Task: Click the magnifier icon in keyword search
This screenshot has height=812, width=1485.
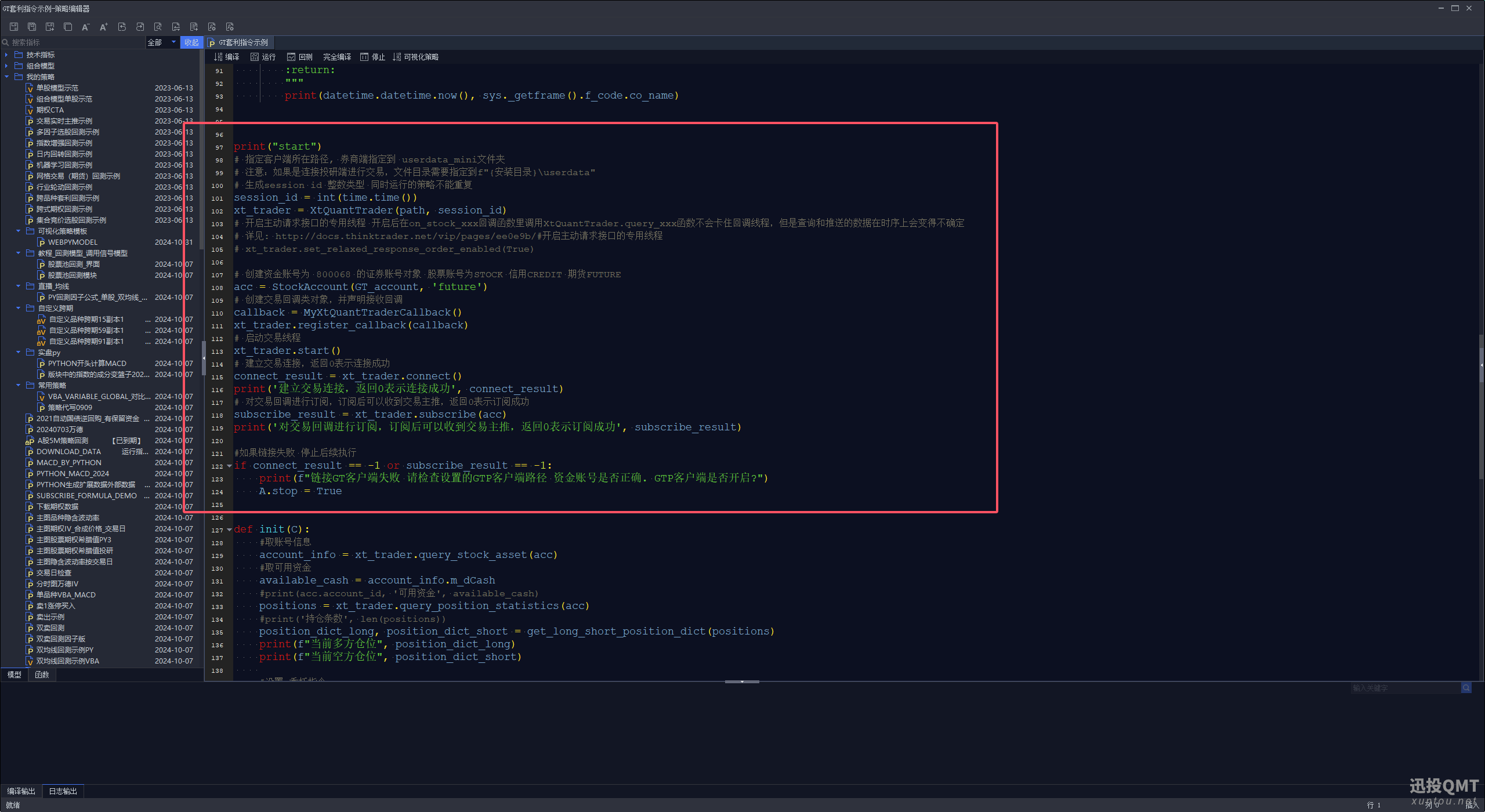Action: coord(1466,688)
